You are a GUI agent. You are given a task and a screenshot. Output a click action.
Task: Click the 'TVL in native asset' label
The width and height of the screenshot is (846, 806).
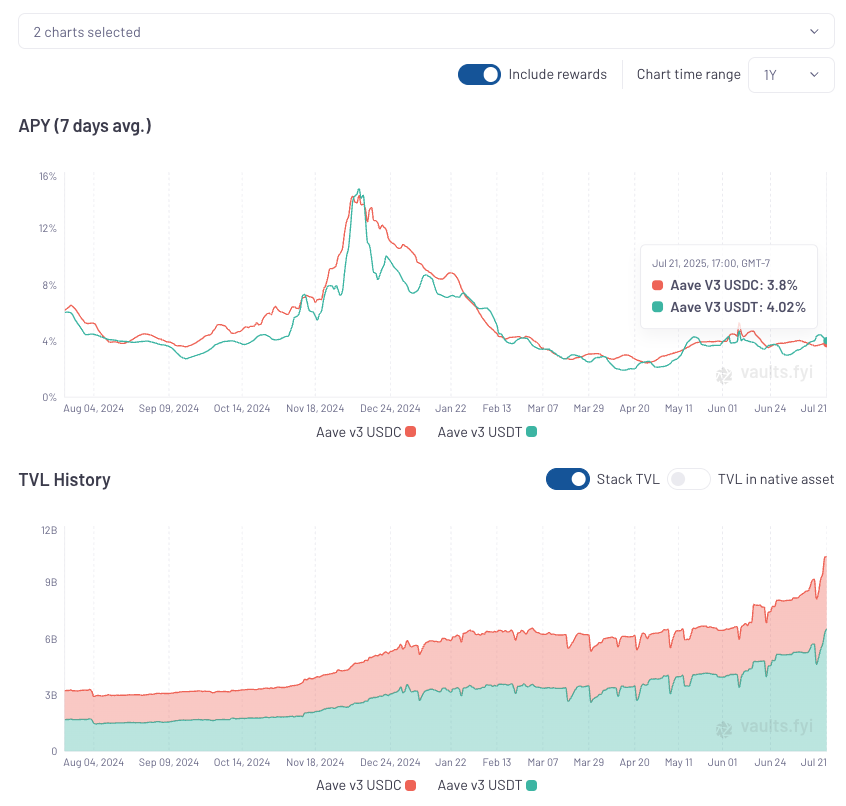776,479
